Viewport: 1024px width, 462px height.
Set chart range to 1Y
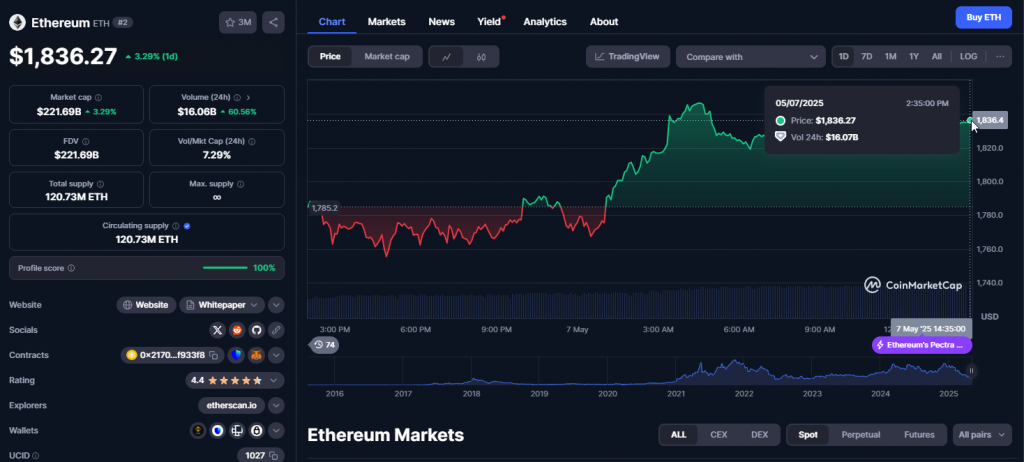[x=914, y=57]
